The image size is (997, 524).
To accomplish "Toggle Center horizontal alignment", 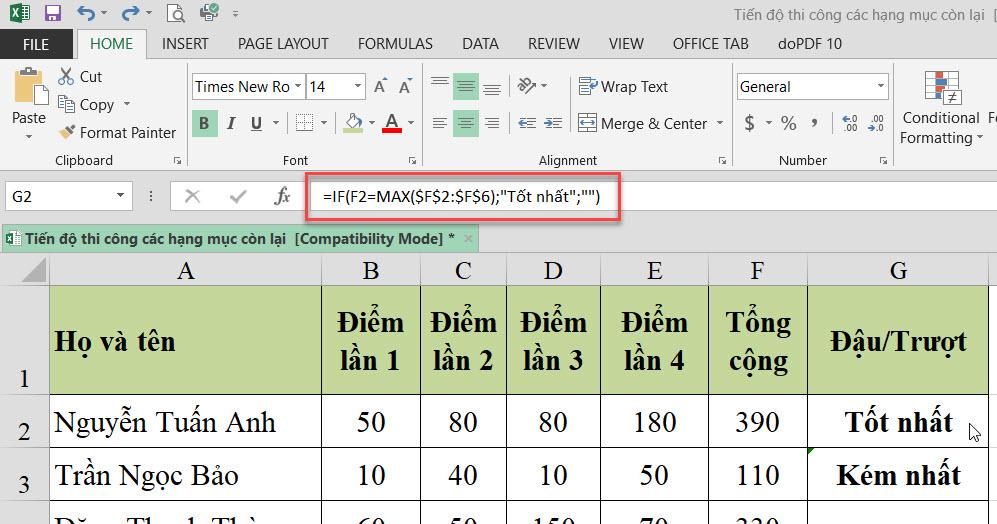I will (x=465, y=123).
